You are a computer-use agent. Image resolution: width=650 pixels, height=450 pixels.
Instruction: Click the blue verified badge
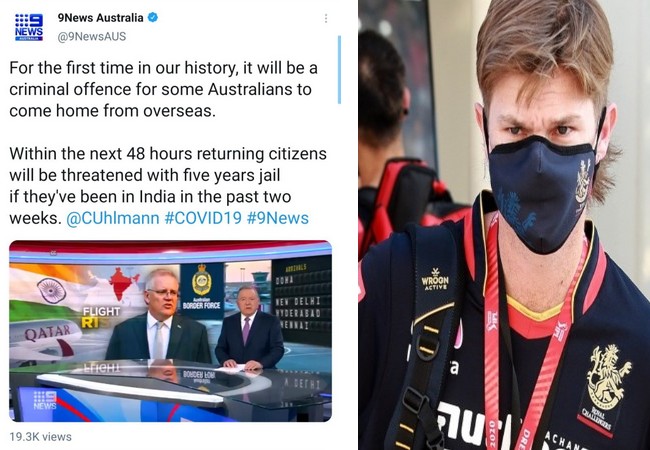(x=153, y=18)
